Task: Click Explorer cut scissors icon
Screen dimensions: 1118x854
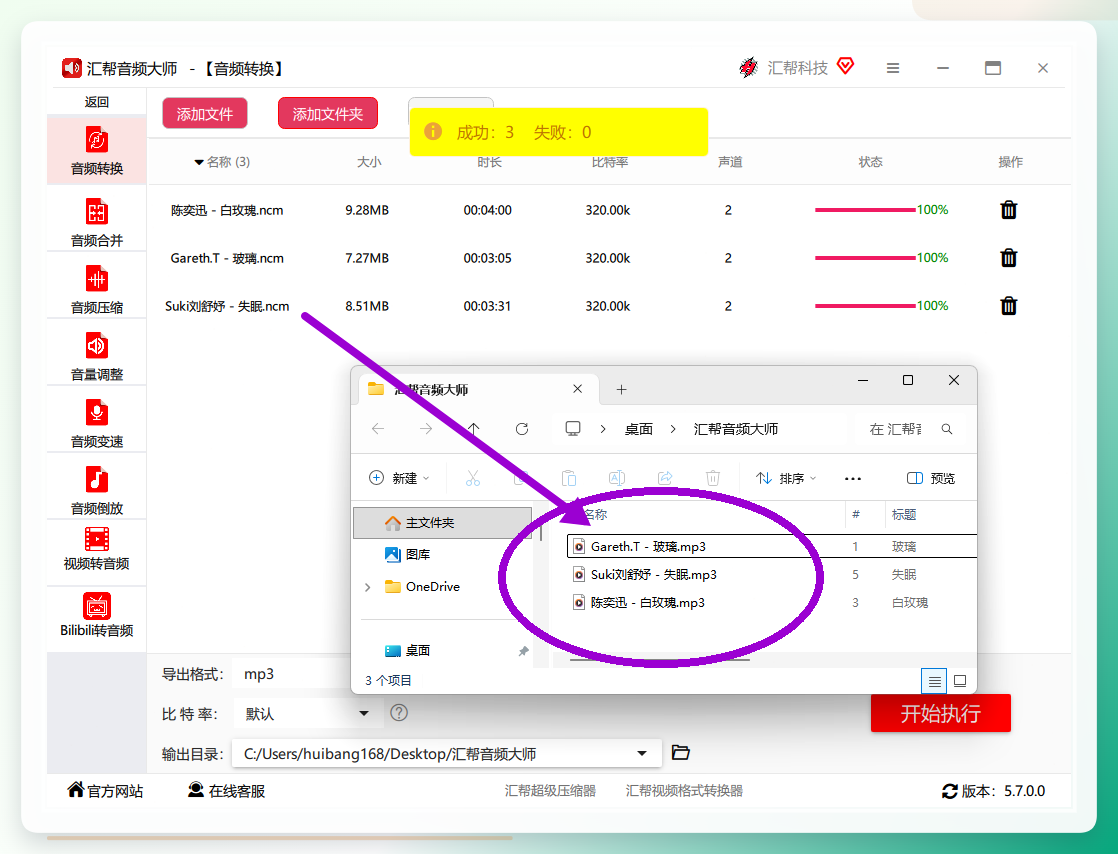Action: [473, 478]
